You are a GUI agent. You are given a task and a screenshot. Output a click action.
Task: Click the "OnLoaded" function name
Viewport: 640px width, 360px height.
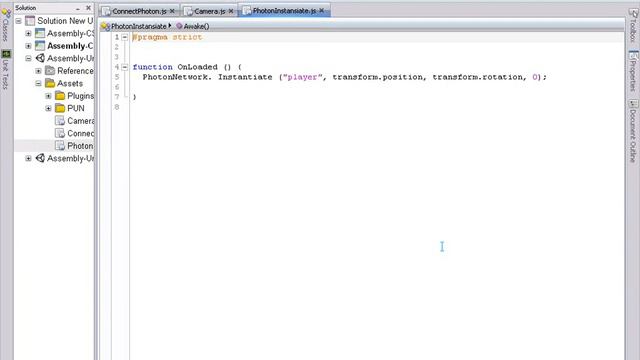point(197,67)
